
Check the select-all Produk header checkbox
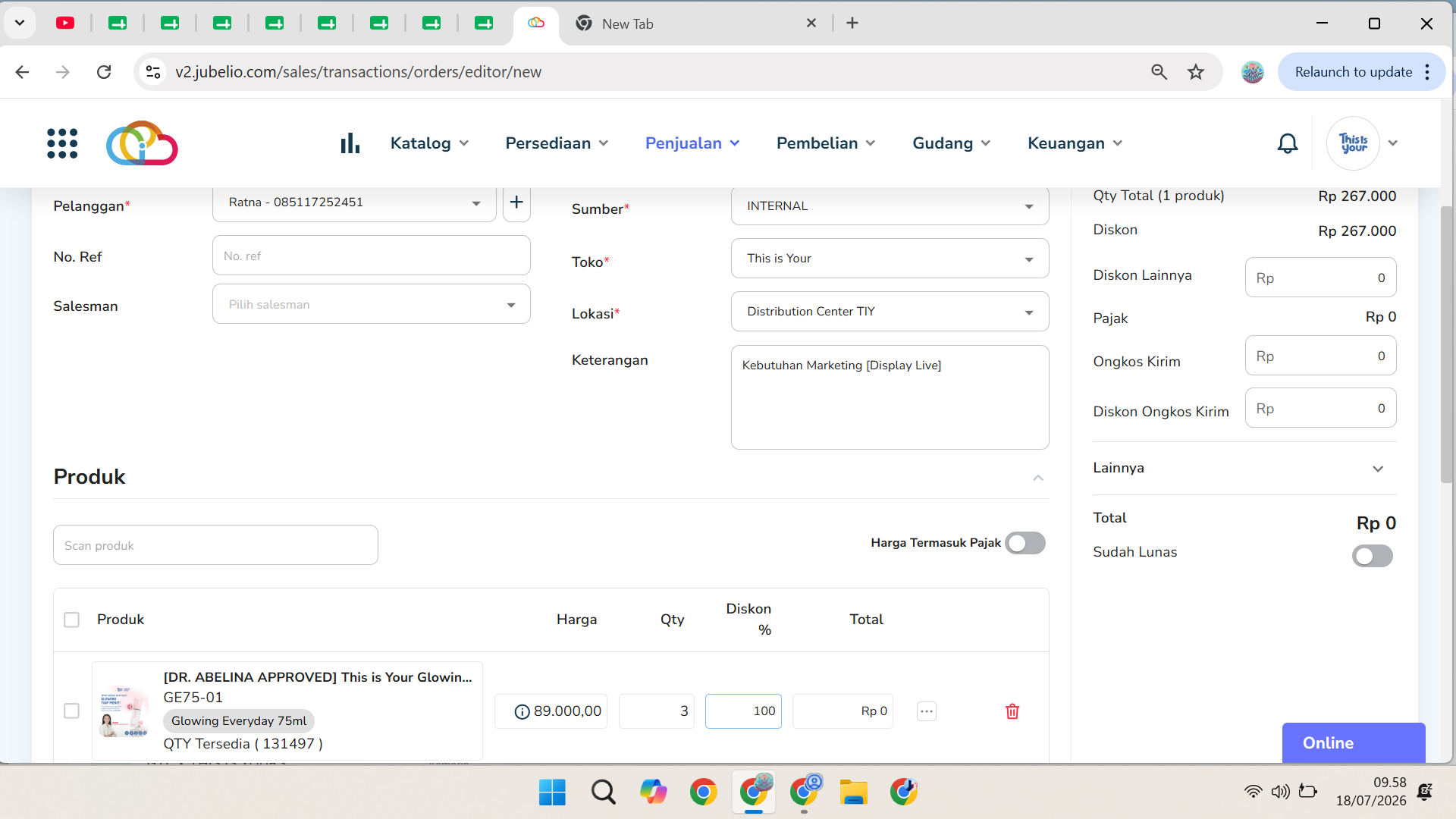[x=71, y=620]
